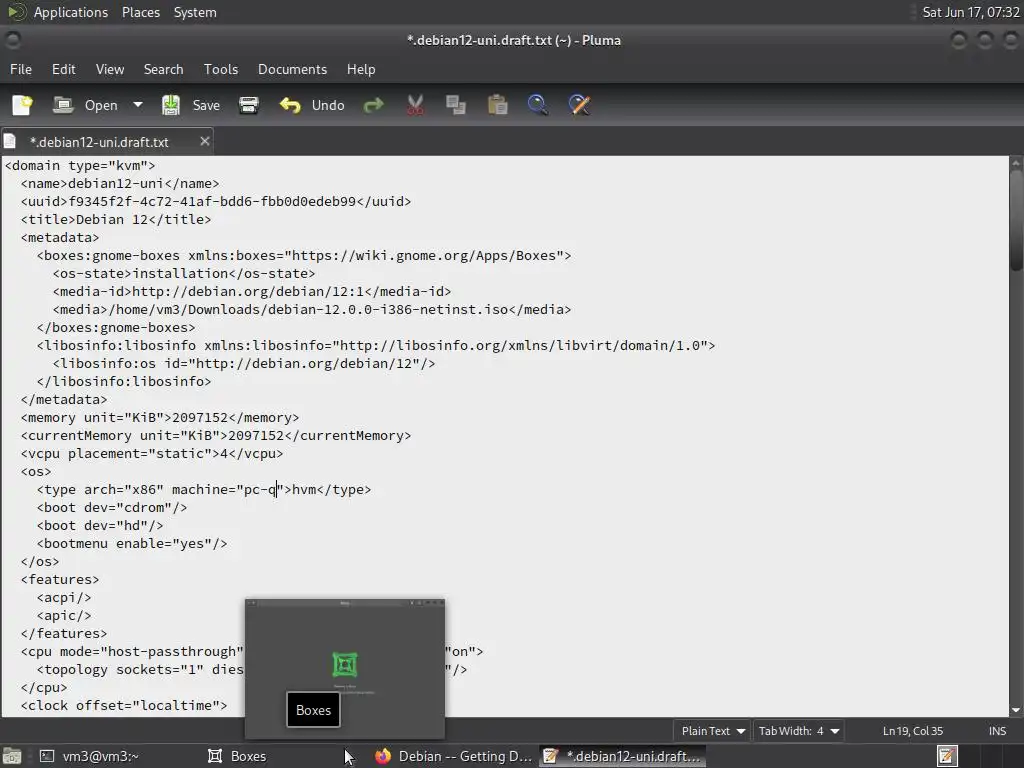This screenshot has width=1024, height=768.
Task: Click the vcpu placement static line
Action: pos(152,453)
